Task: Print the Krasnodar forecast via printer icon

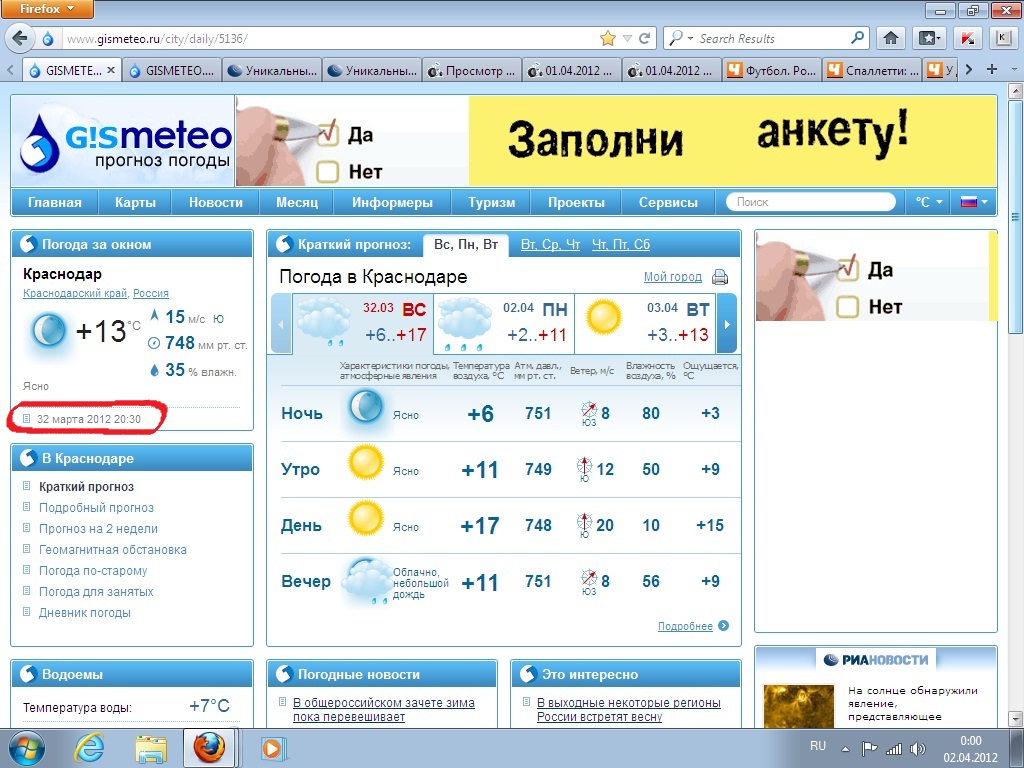Action: click(x=720, y=278)
